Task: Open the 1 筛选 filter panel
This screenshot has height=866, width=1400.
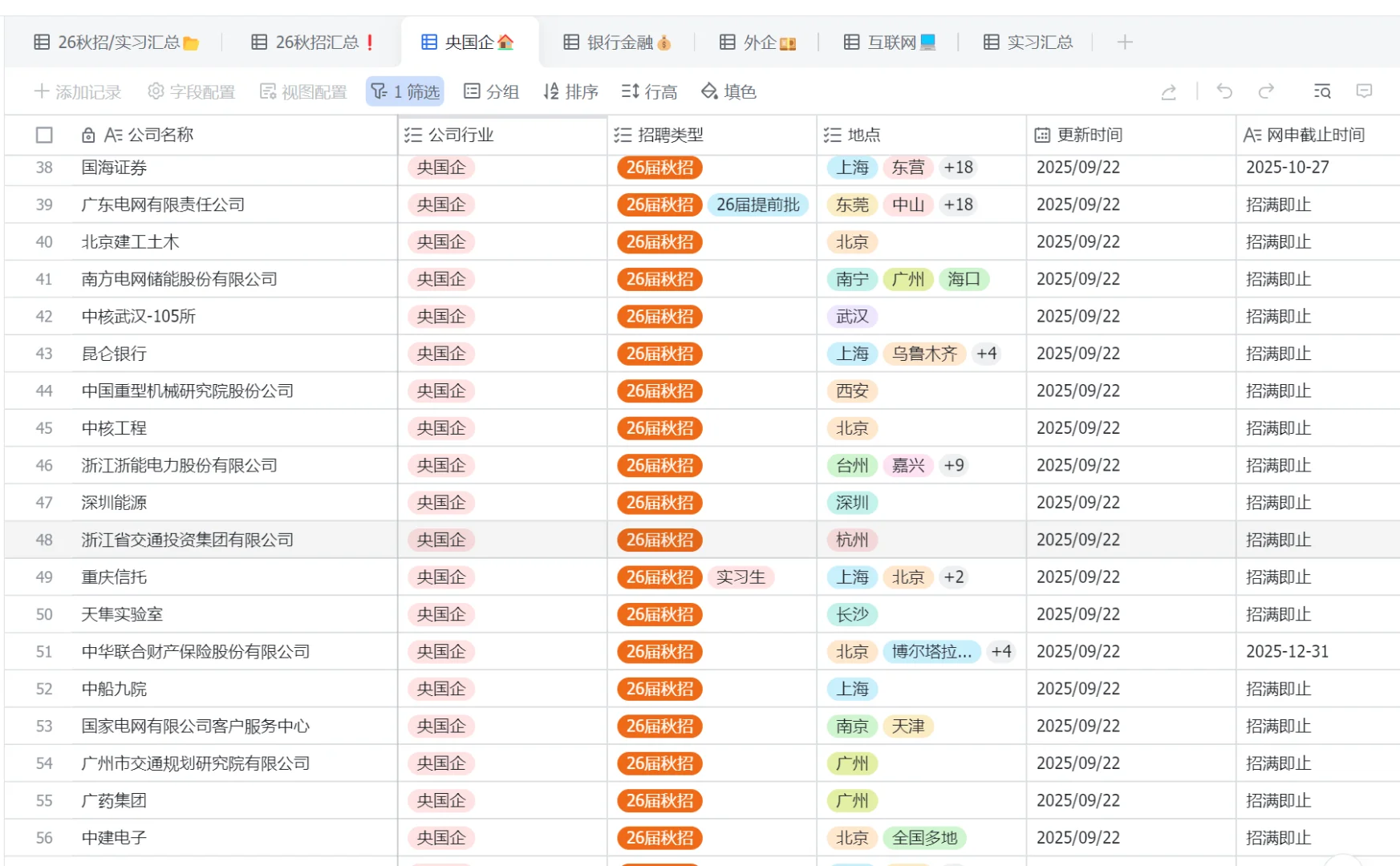Action: pos(405,92)
